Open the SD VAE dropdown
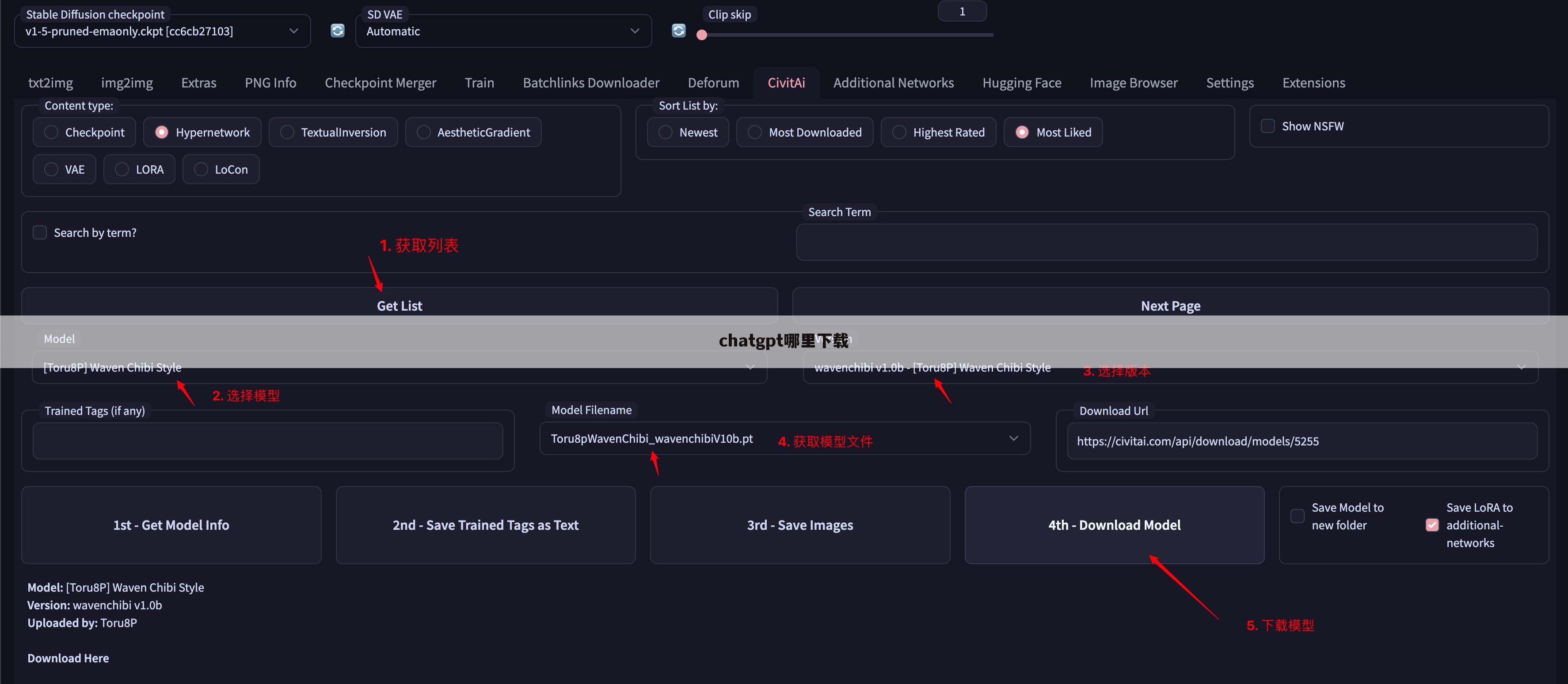 click(503, 31)
